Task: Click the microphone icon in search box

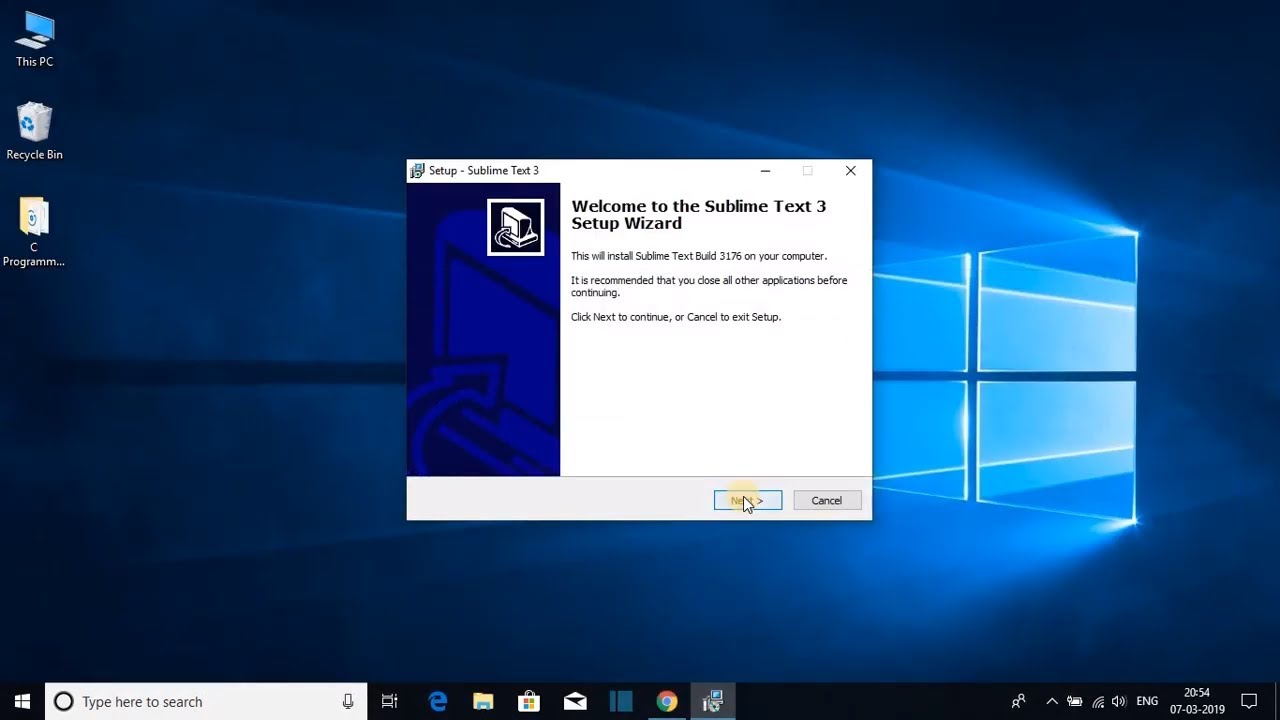Action: (348, 702)
